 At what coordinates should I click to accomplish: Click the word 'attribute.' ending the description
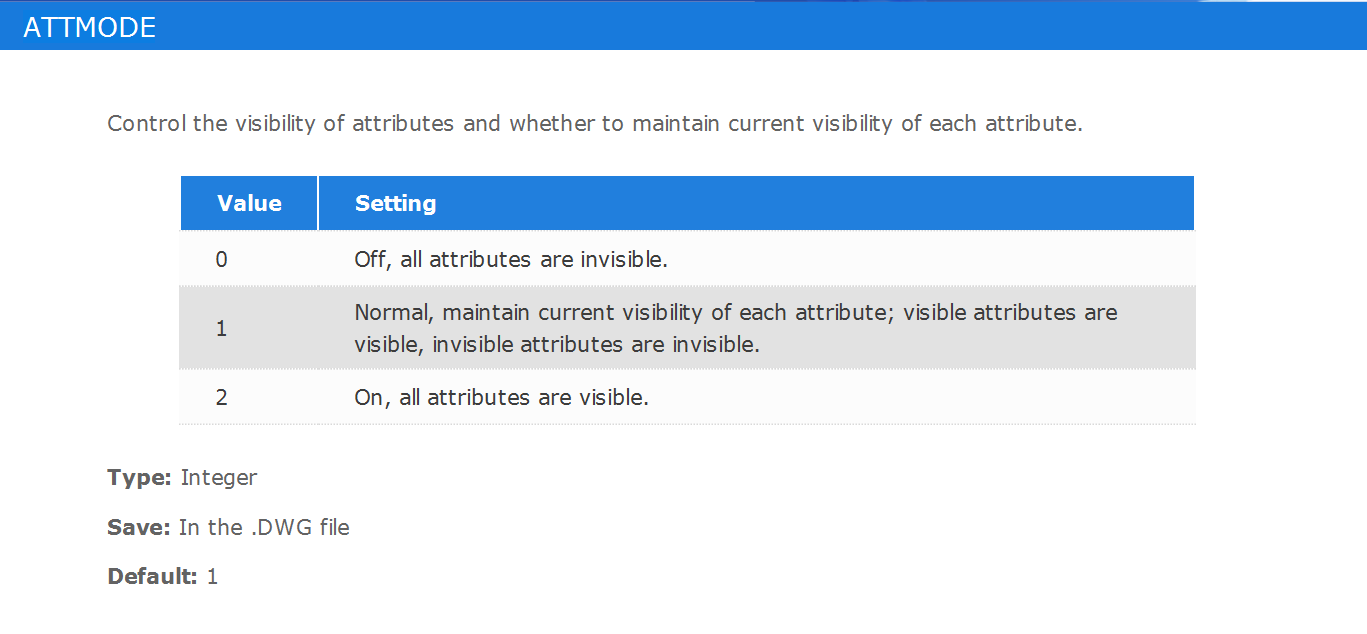click(1034, 124)
